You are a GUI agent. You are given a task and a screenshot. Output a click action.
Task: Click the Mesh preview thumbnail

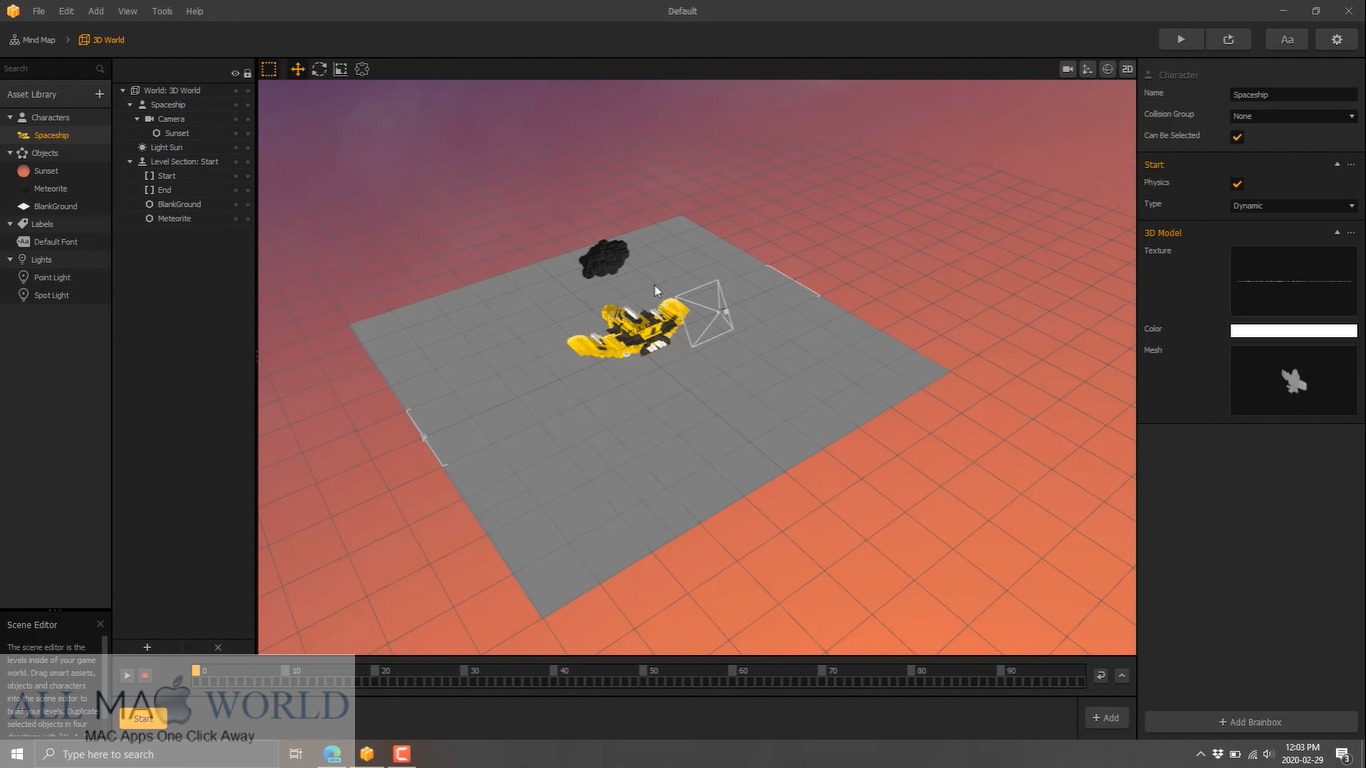click(x=1294, y=381)
